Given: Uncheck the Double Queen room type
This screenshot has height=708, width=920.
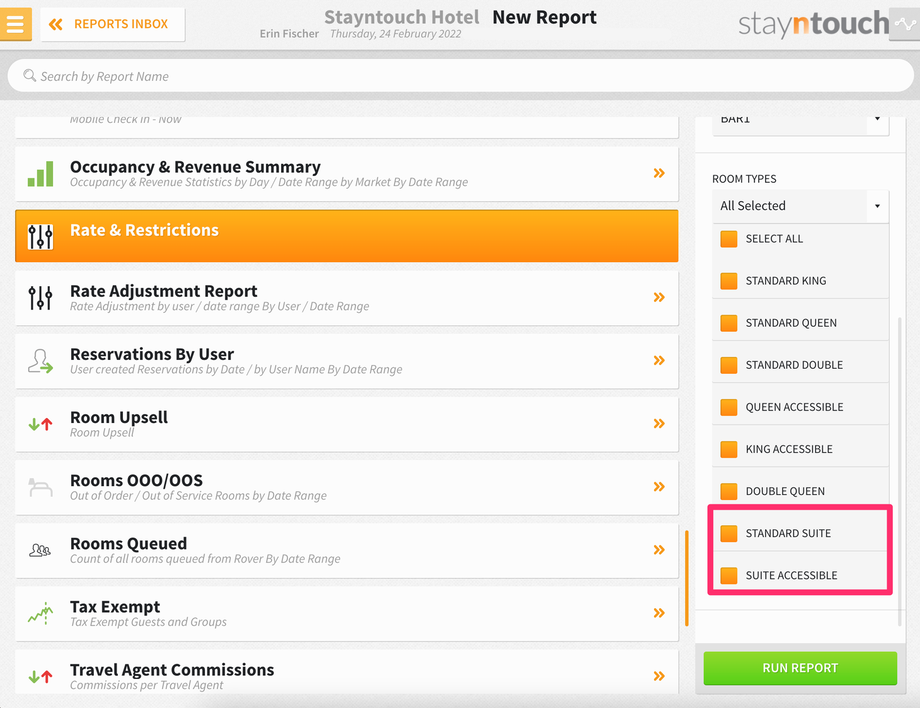Looking at the screenshot, I should pos(729,492).
